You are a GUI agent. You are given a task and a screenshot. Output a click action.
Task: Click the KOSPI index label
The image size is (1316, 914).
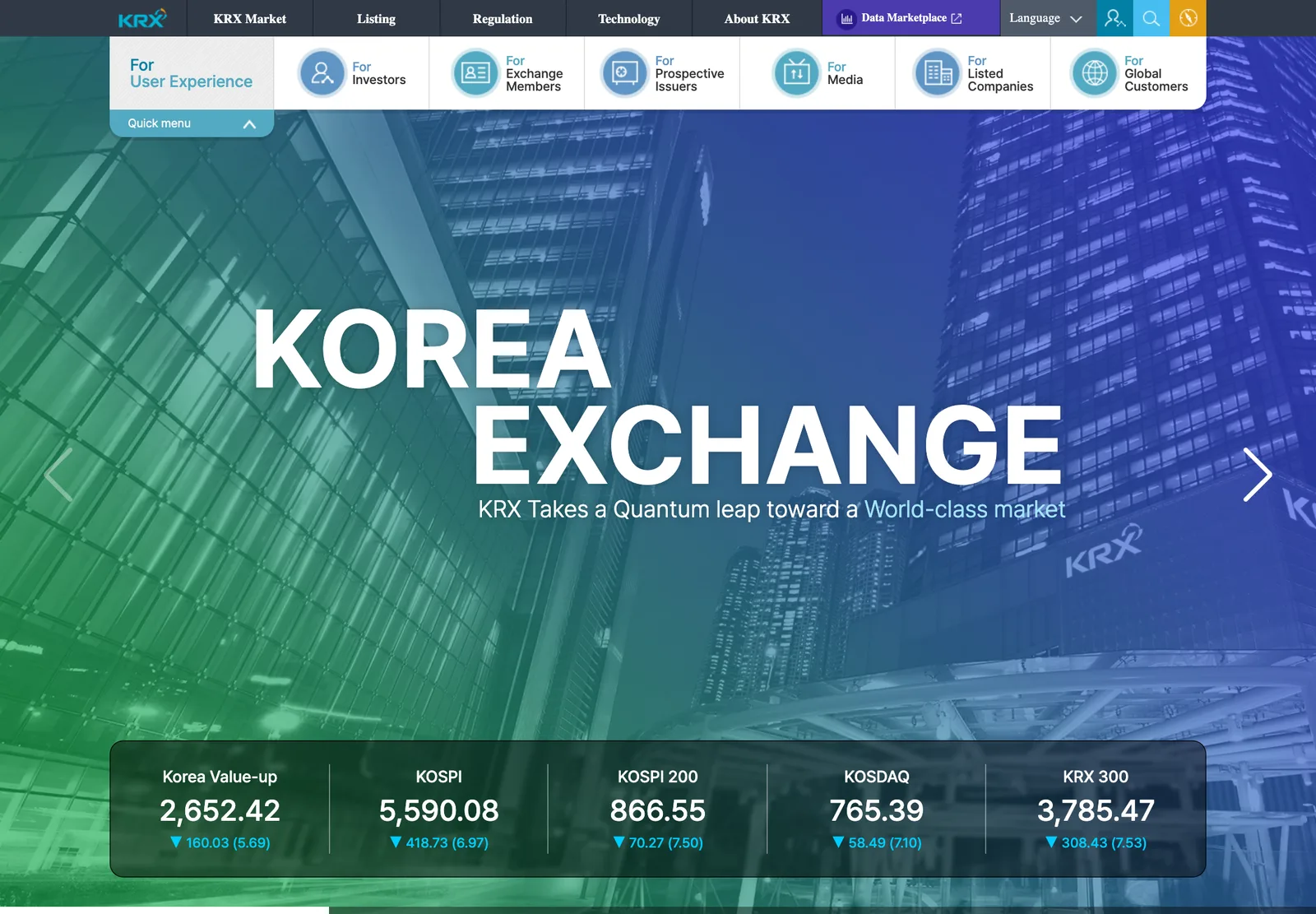click(x=438, y=777)
